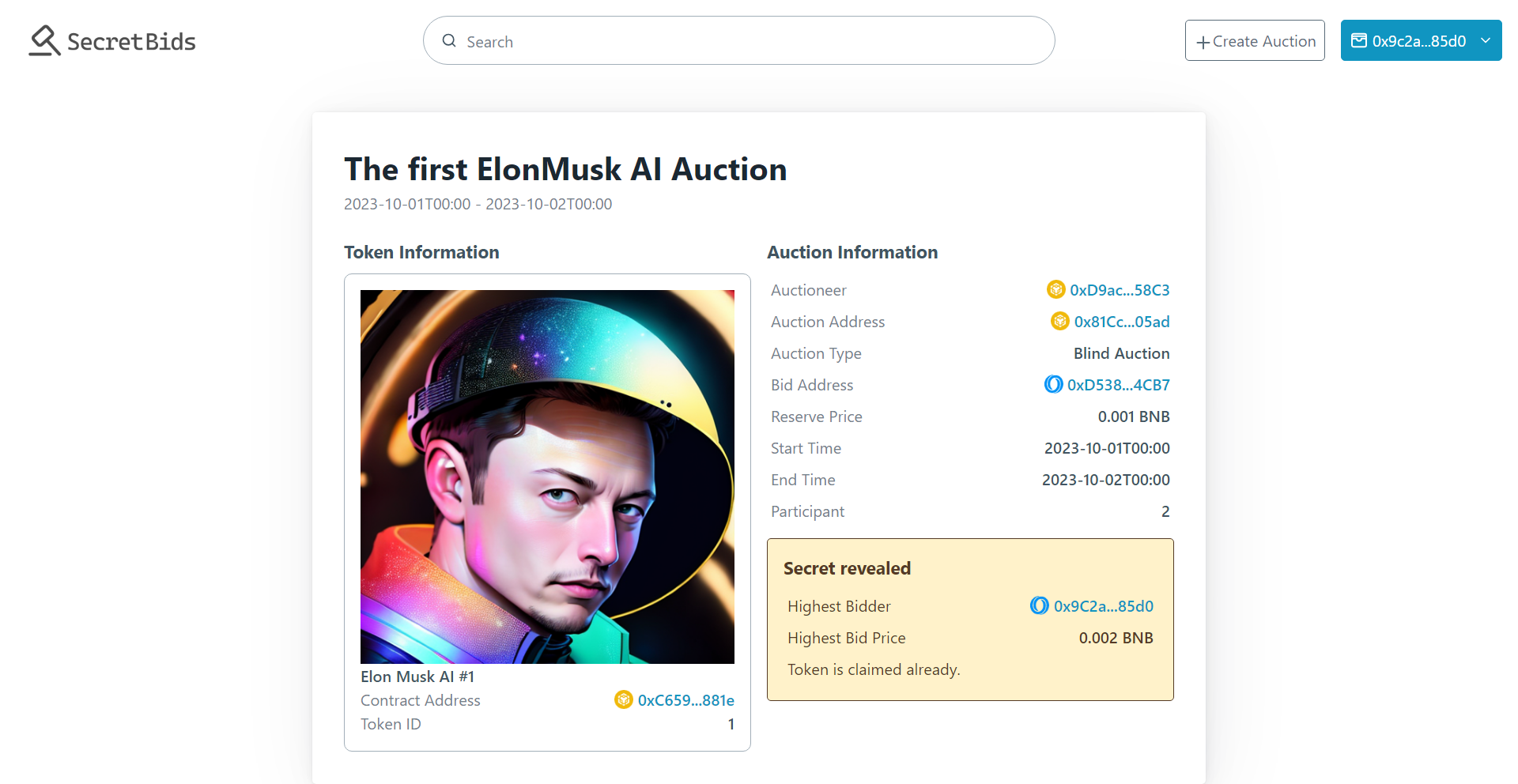Open the 0x9c2a...85d0 account menu
Viewport: 1518px width, 784px height.
point(1418,41)
